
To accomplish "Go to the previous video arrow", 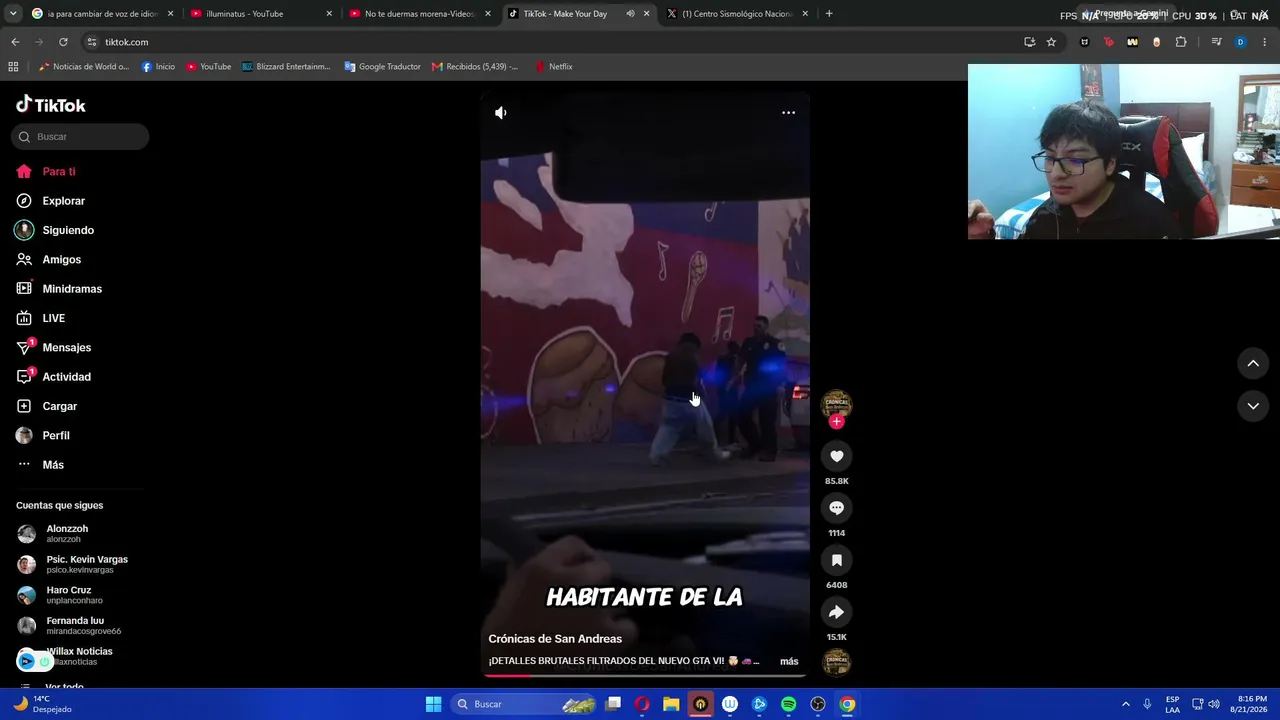I will point(1253,363).
